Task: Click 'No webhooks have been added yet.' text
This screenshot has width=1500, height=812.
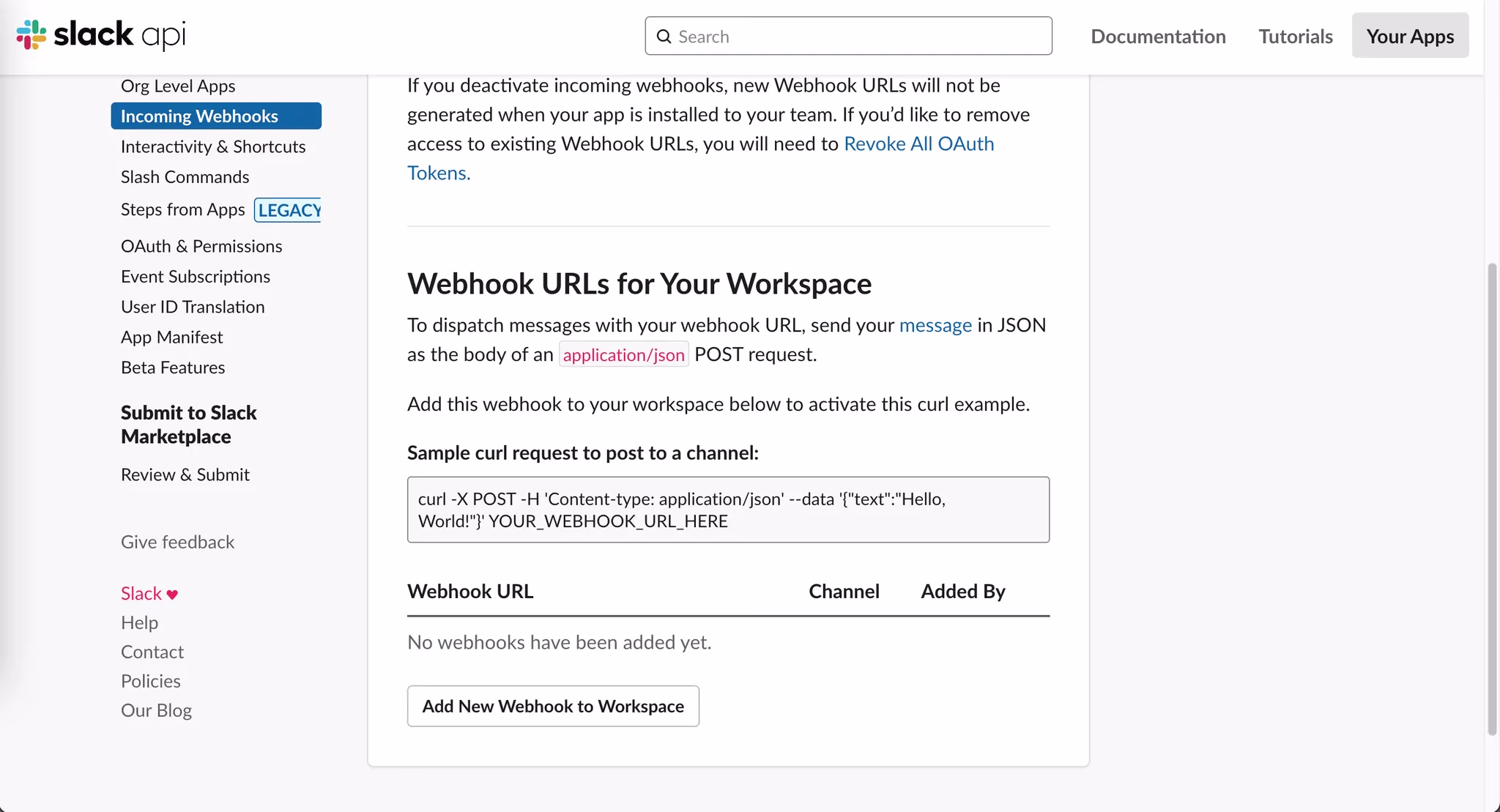Action: coord(559,642)
